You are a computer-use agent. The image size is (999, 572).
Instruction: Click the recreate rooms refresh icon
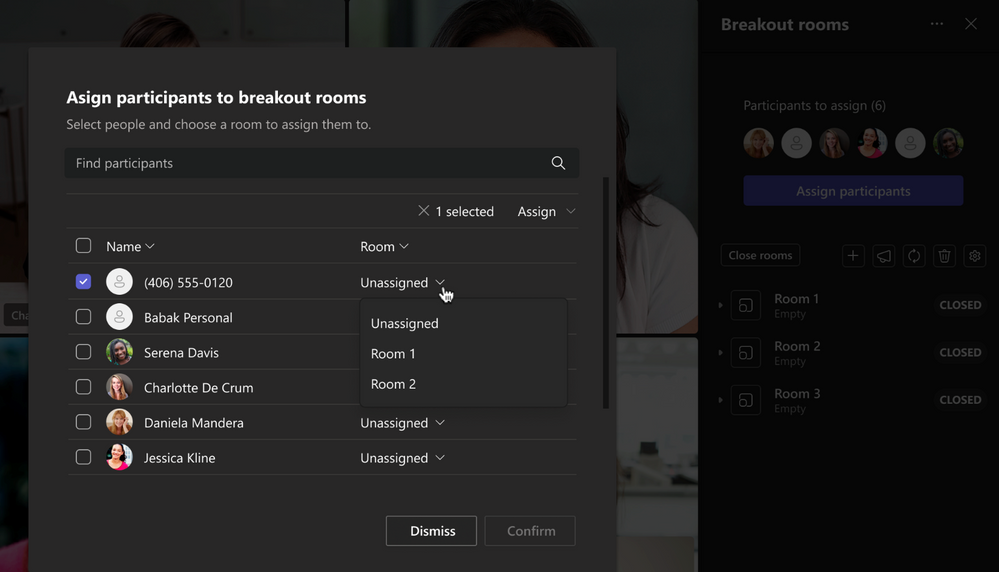point(914,256)
